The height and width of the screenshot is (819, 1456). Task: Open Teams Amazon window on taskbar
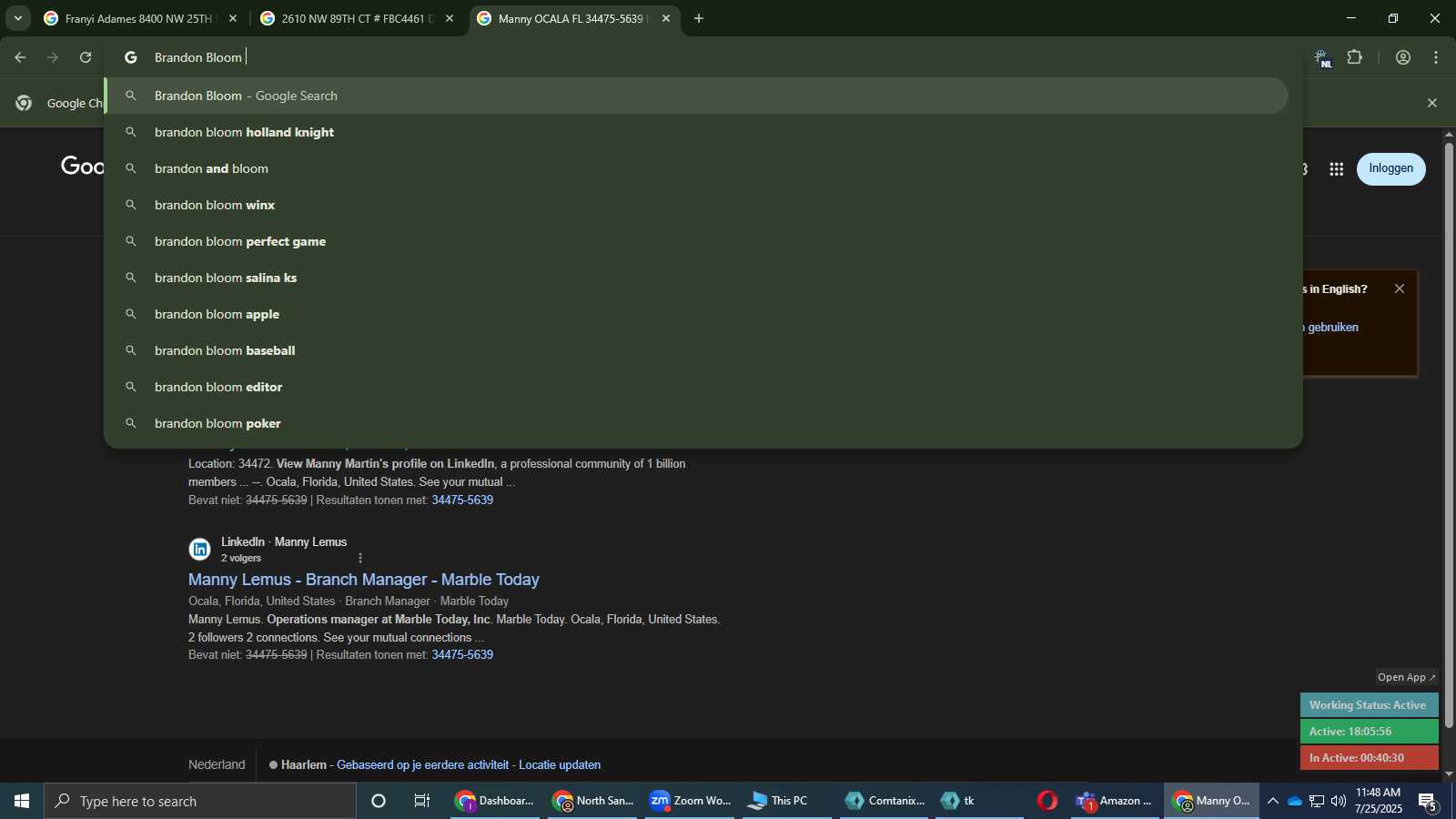click(1115, 801)
